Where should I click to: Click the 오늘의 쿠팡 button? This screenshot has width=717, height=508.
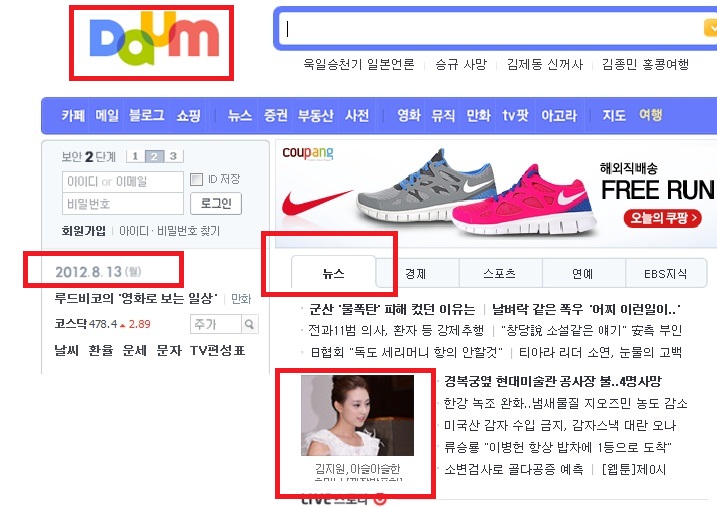(662, 218)
